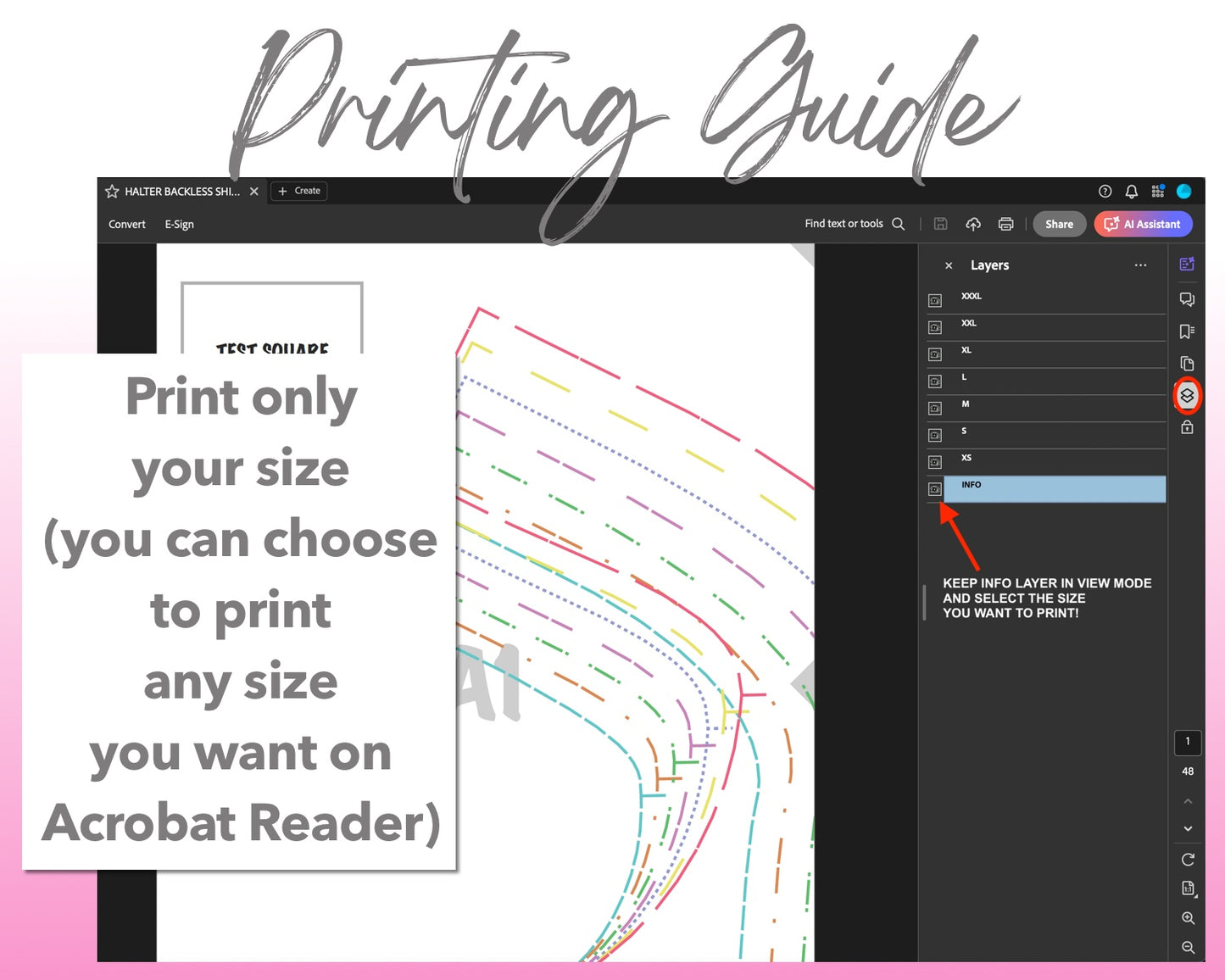Click the print icon in the toolbar
1225x980 pixels.
1005,224
